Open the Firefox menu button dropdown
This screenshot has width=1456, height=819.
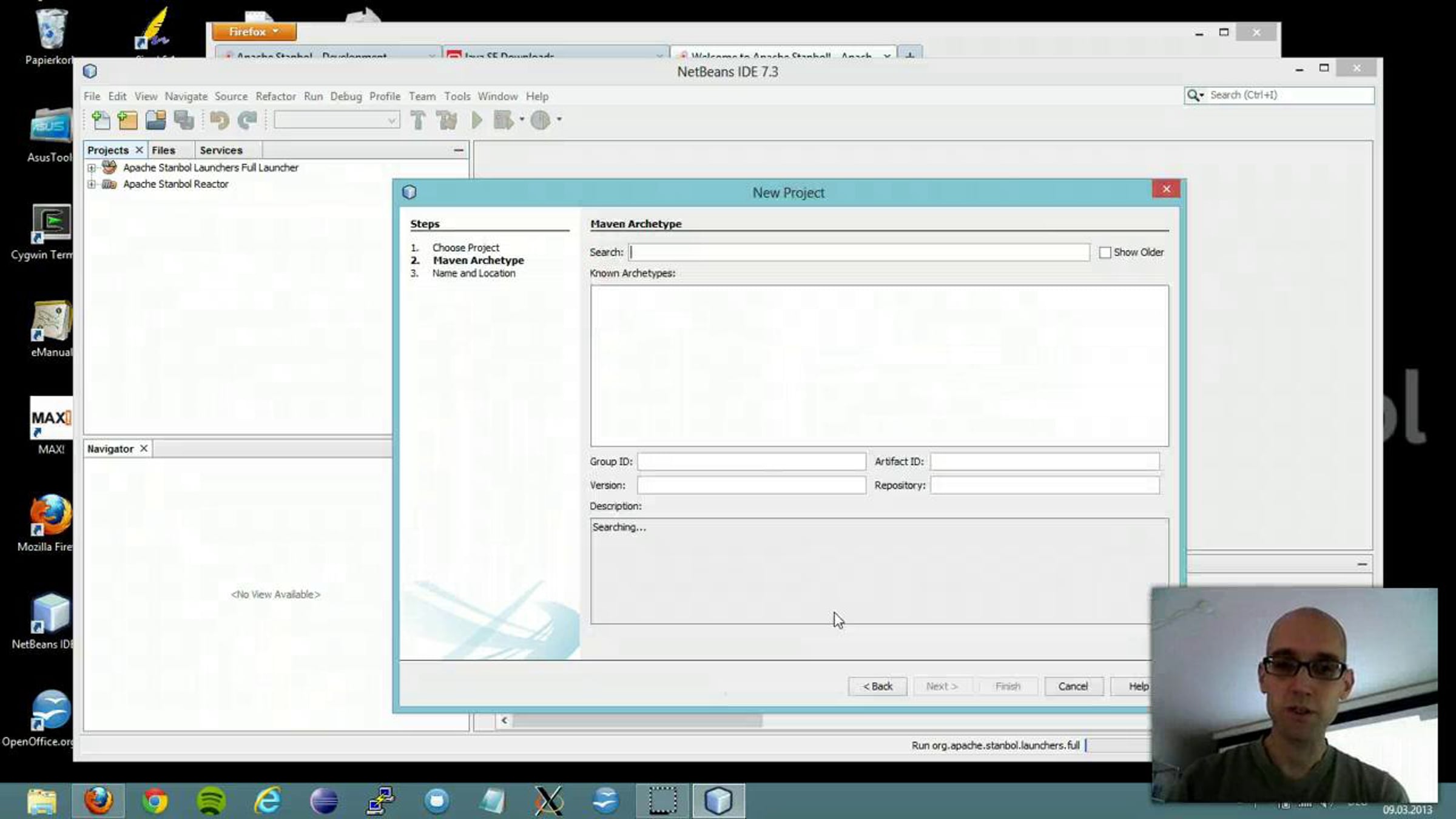point(254,32)
